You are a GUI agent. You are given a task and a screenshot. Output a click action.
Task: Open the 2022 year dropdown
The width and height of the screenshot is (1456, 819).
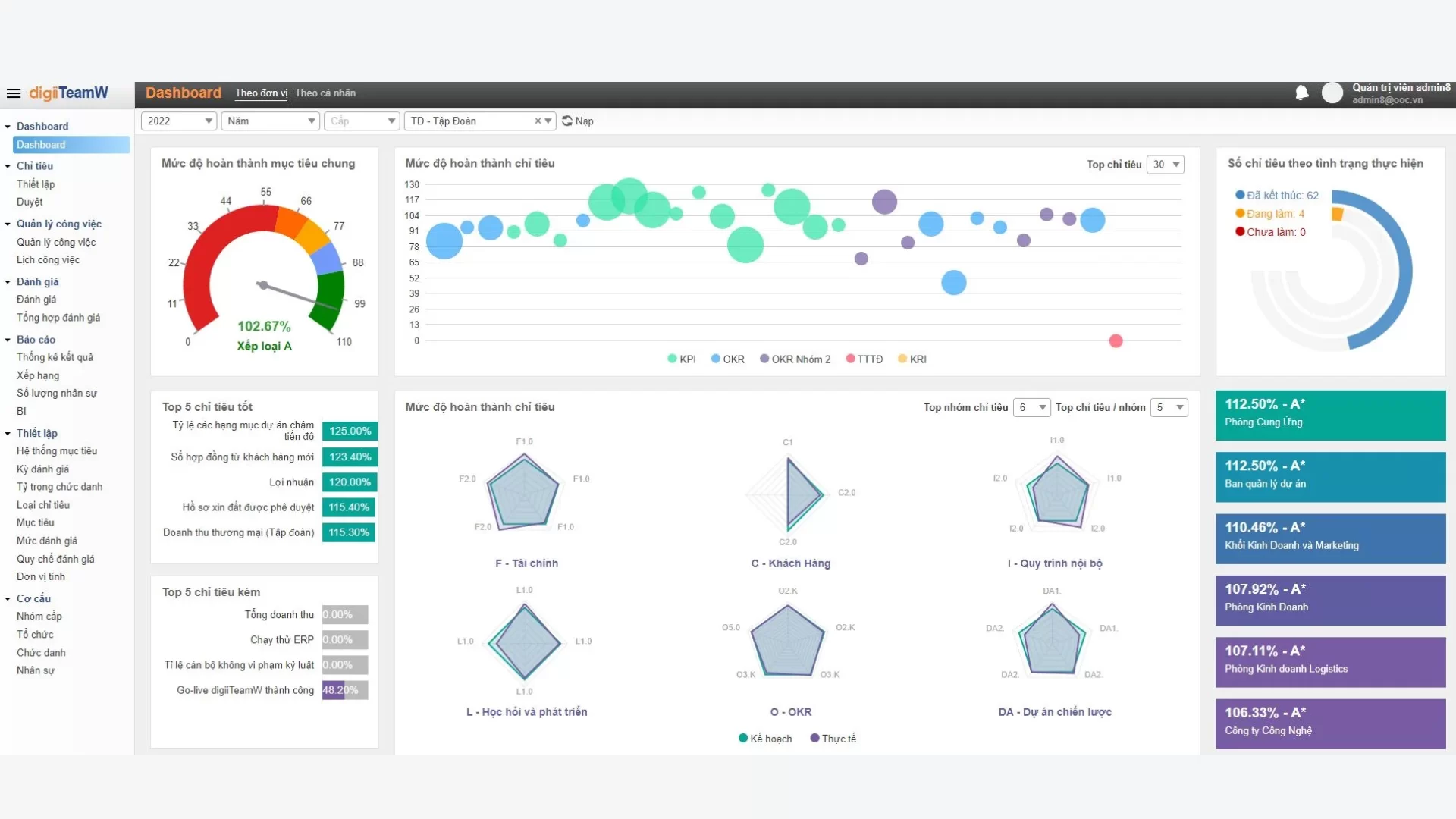(x=179, y=121)
